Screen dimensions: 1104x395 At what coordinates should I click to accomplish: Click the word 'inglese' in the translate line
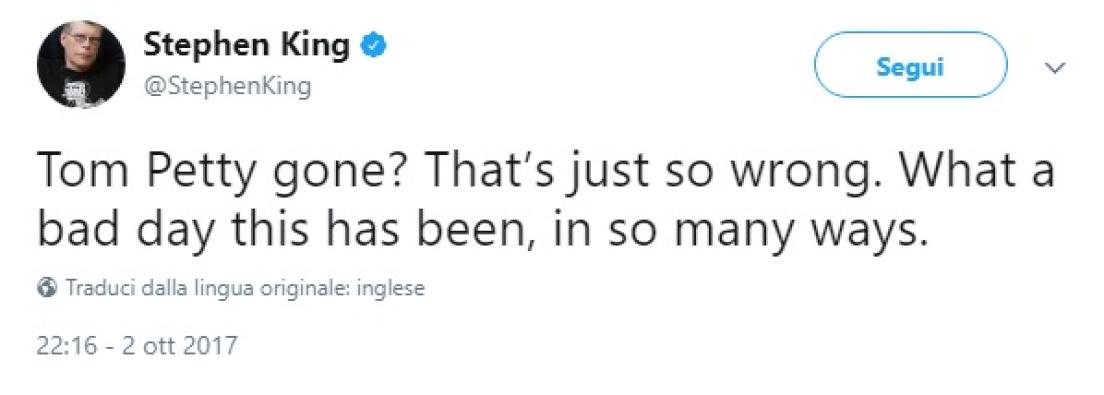tap(391, 289)
